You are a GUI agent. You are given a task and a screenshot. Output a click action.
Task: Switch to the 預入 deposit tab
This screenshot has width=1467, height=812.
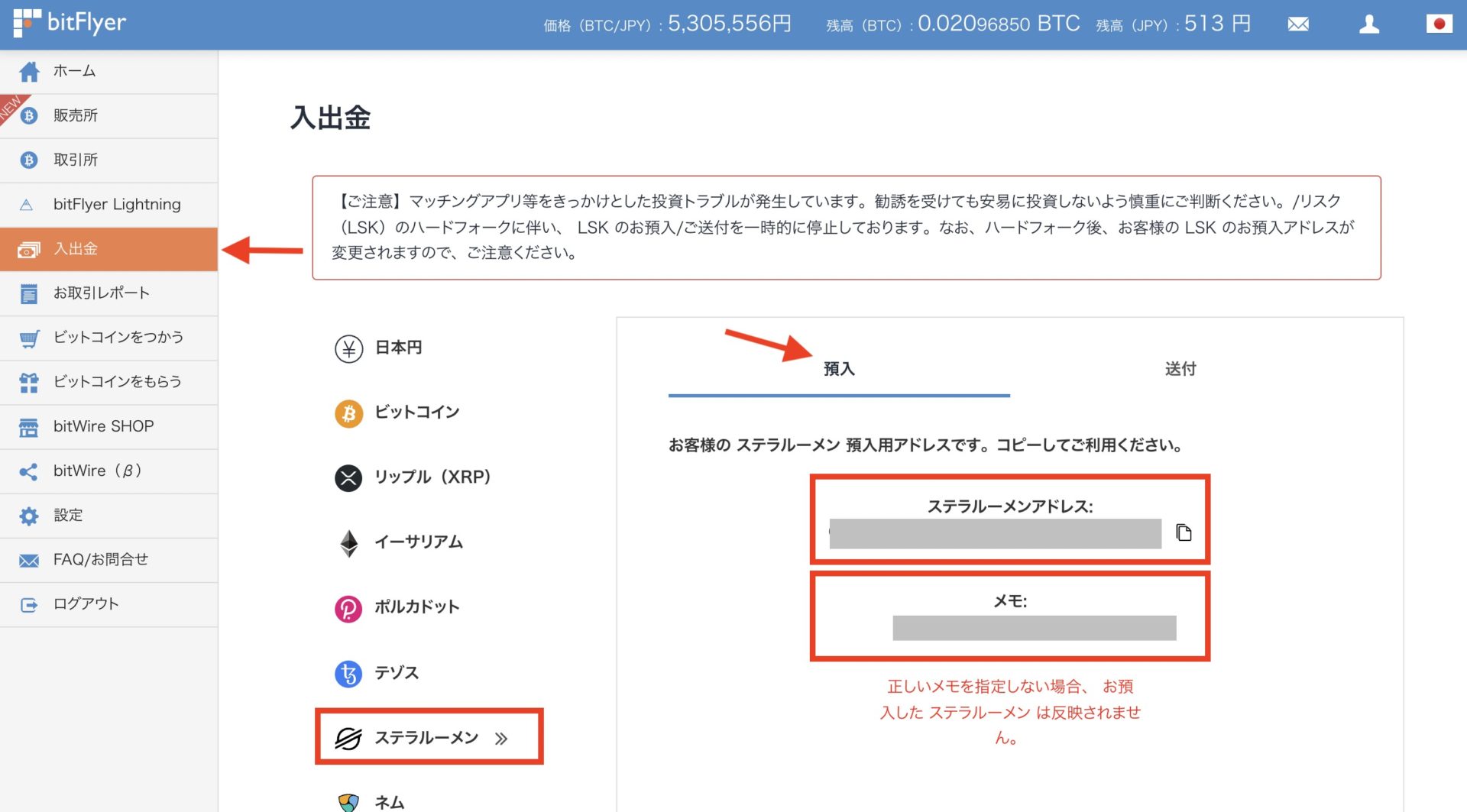[838, 369]
